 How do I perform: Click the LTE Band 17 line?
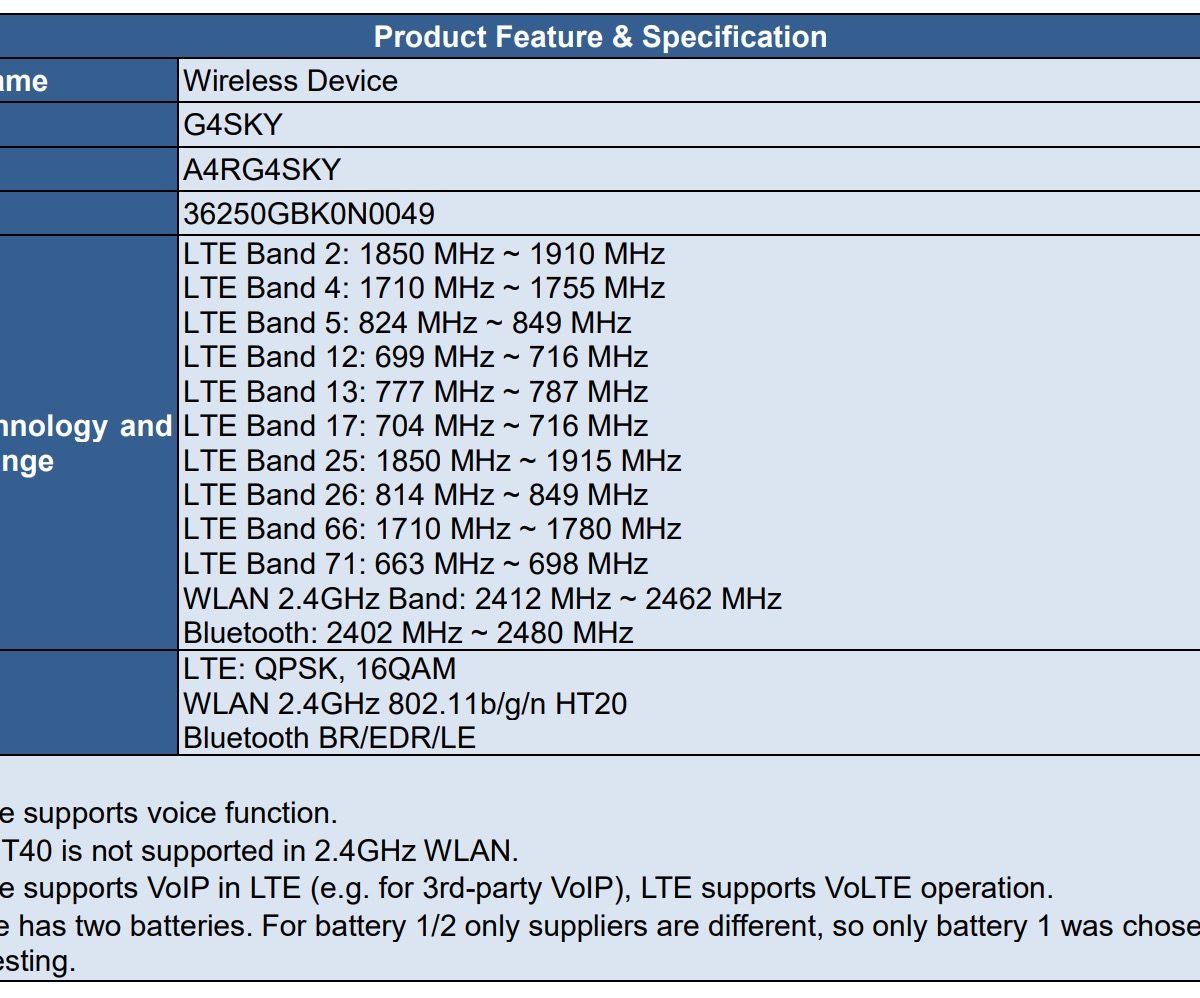[x=416, y=426]
